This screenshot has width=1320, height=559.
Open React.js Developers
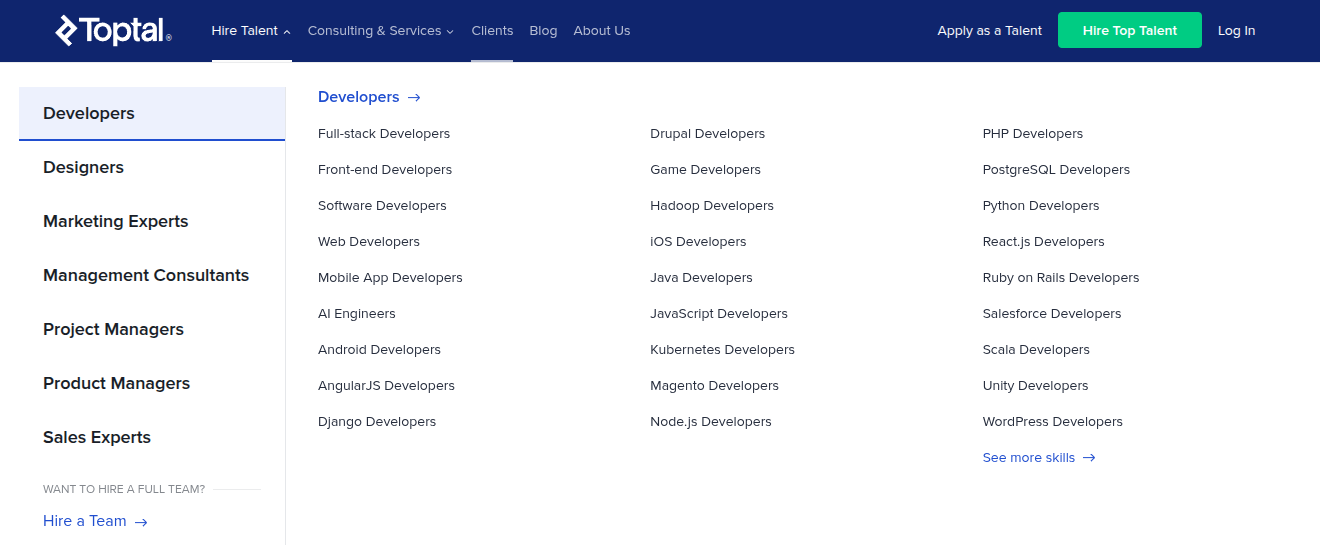[1044, 242]
